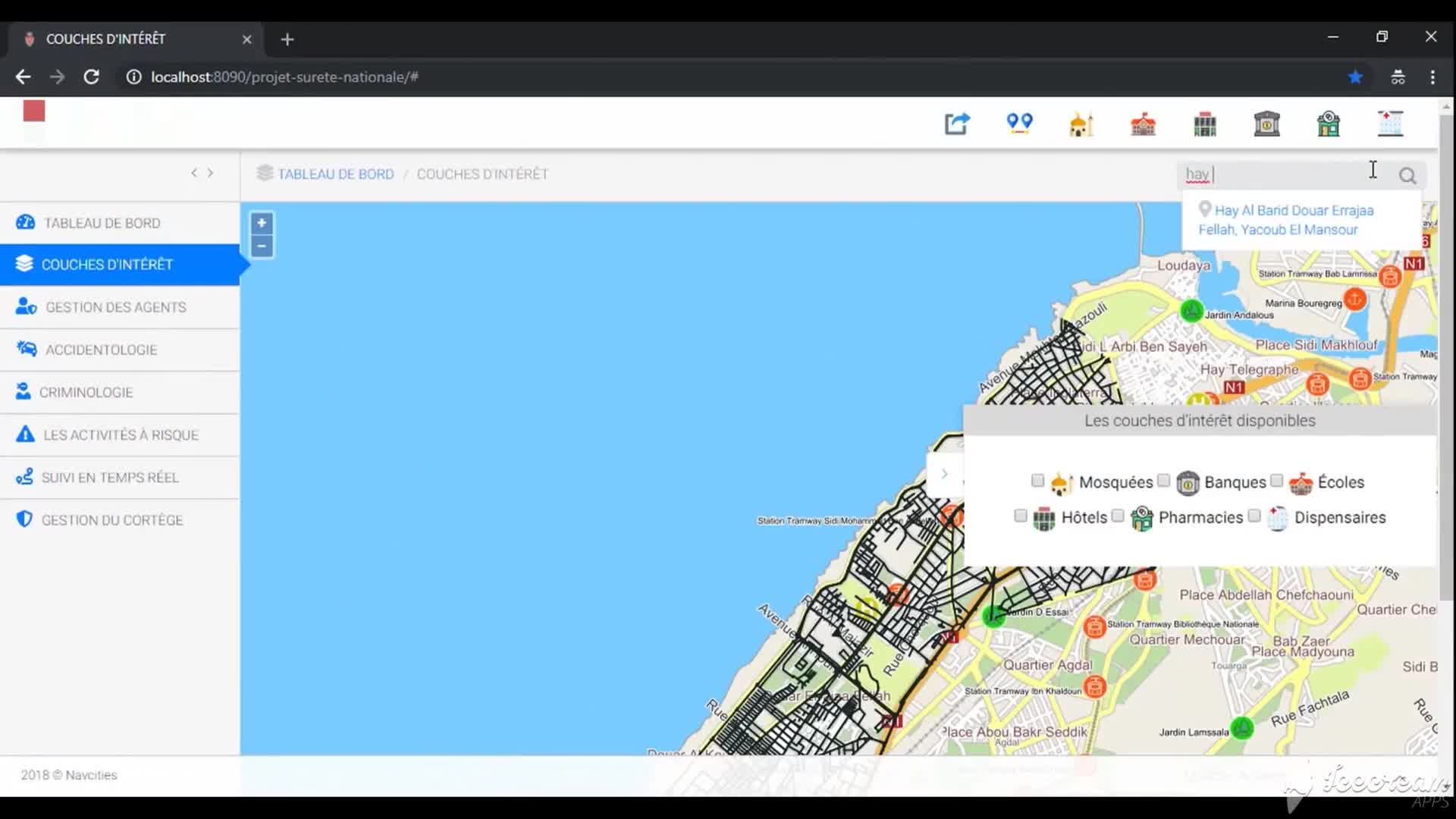Click the hotel building icon in top toolbar
This screenshot has height=819, width=1456.
[x=1205, y=124]
